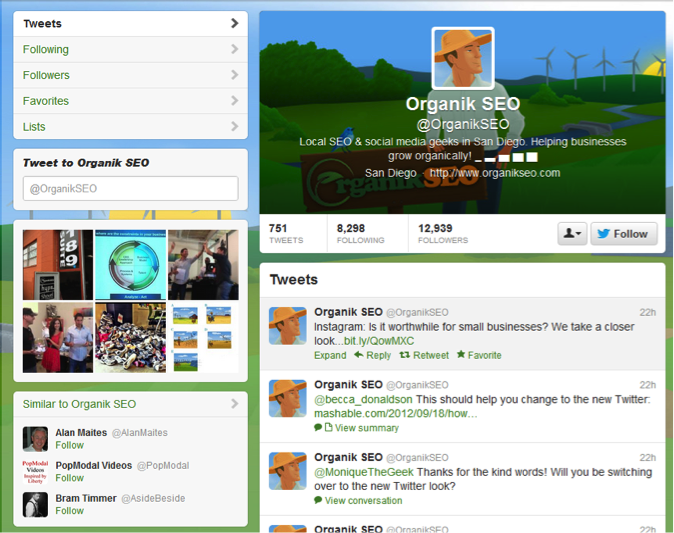This screenshot has height=533, width=674.
Task: Retweet the Instagram tweet
Action: click(x=424, y=355)
